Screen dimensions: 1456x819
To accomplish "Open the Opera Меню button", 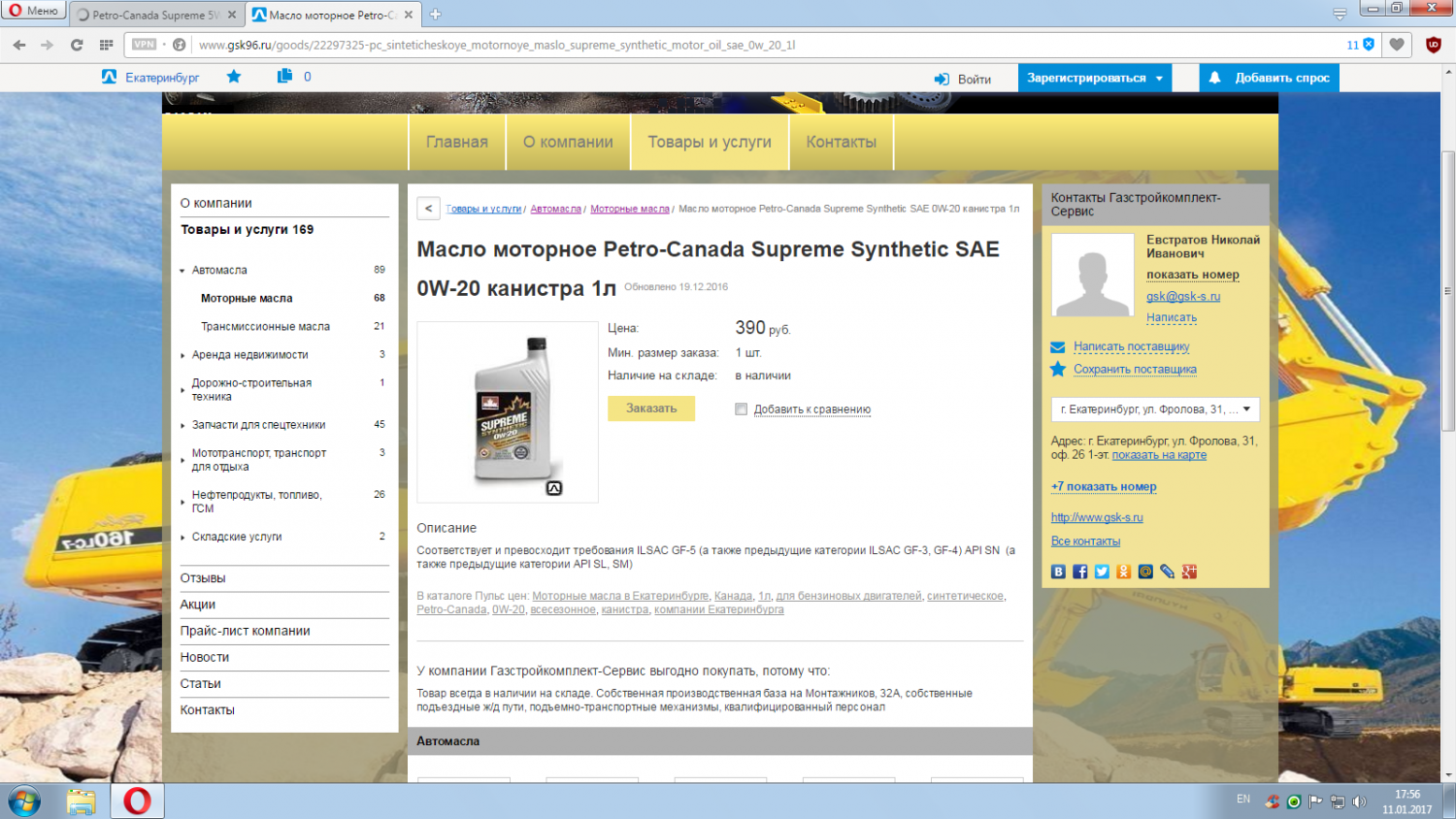I will click(x=34, y=11).
